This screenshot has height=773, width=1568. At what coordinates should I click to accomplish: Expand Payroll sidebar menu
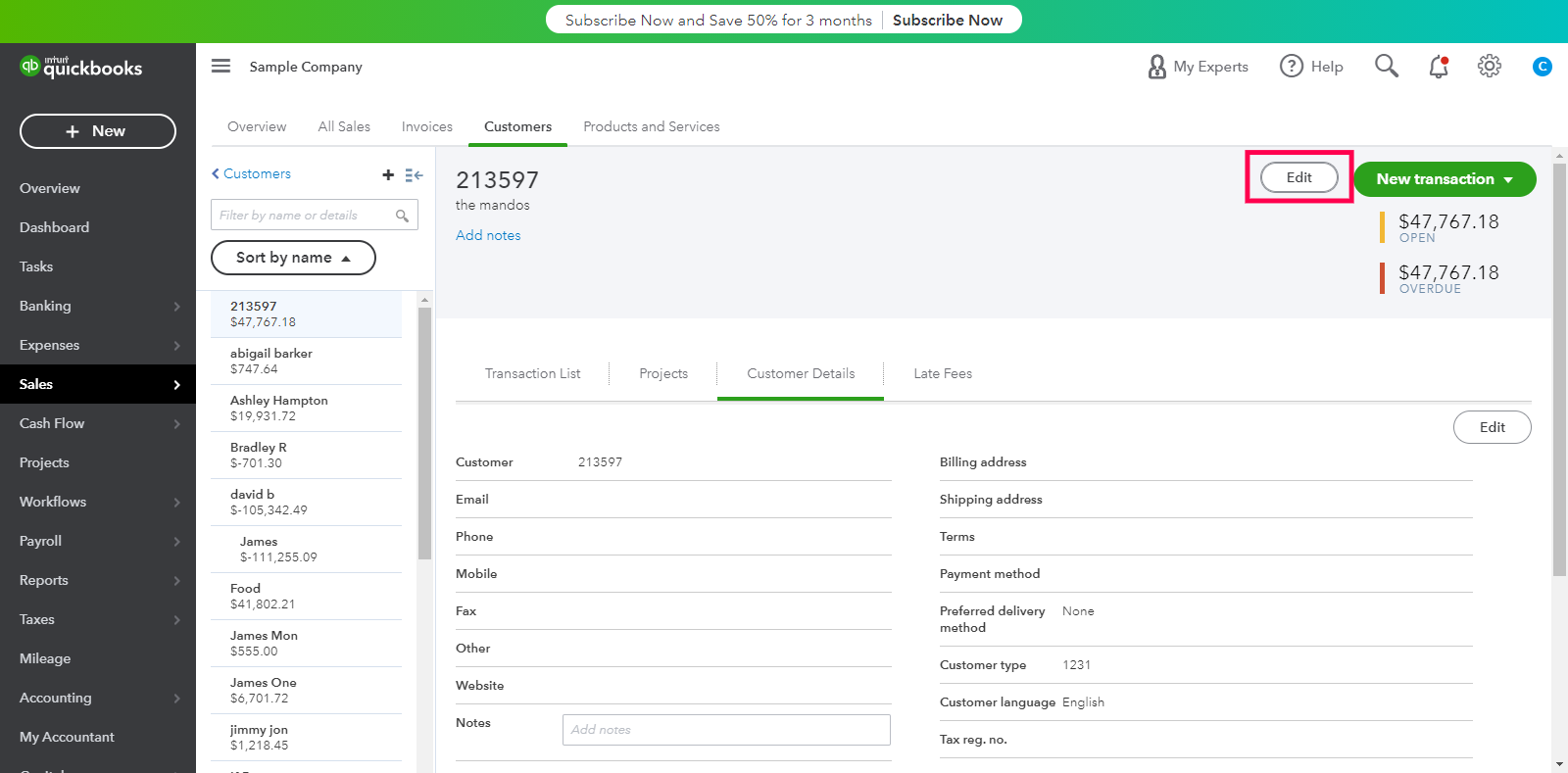(98, 541)
